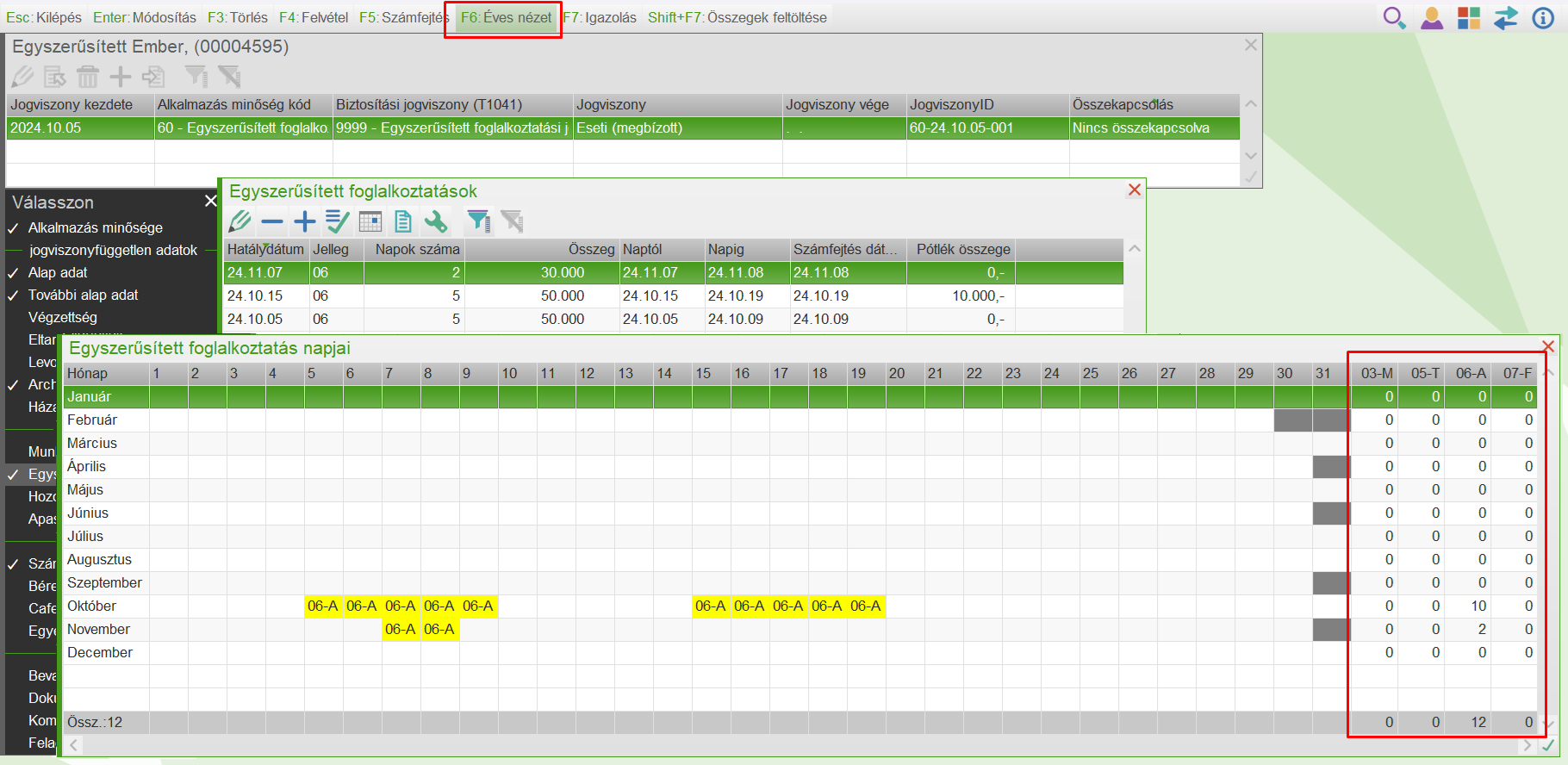The image size is (1568, 765).
Task: Toggle the További alap adat item
Action: tap(83, 295)
